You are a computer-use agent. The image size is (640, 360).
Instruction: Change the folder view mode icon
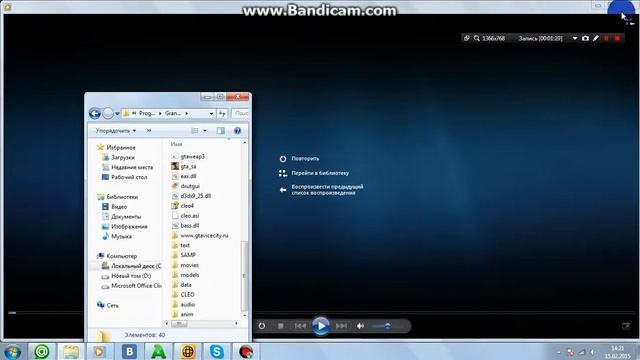pos(195,131)
